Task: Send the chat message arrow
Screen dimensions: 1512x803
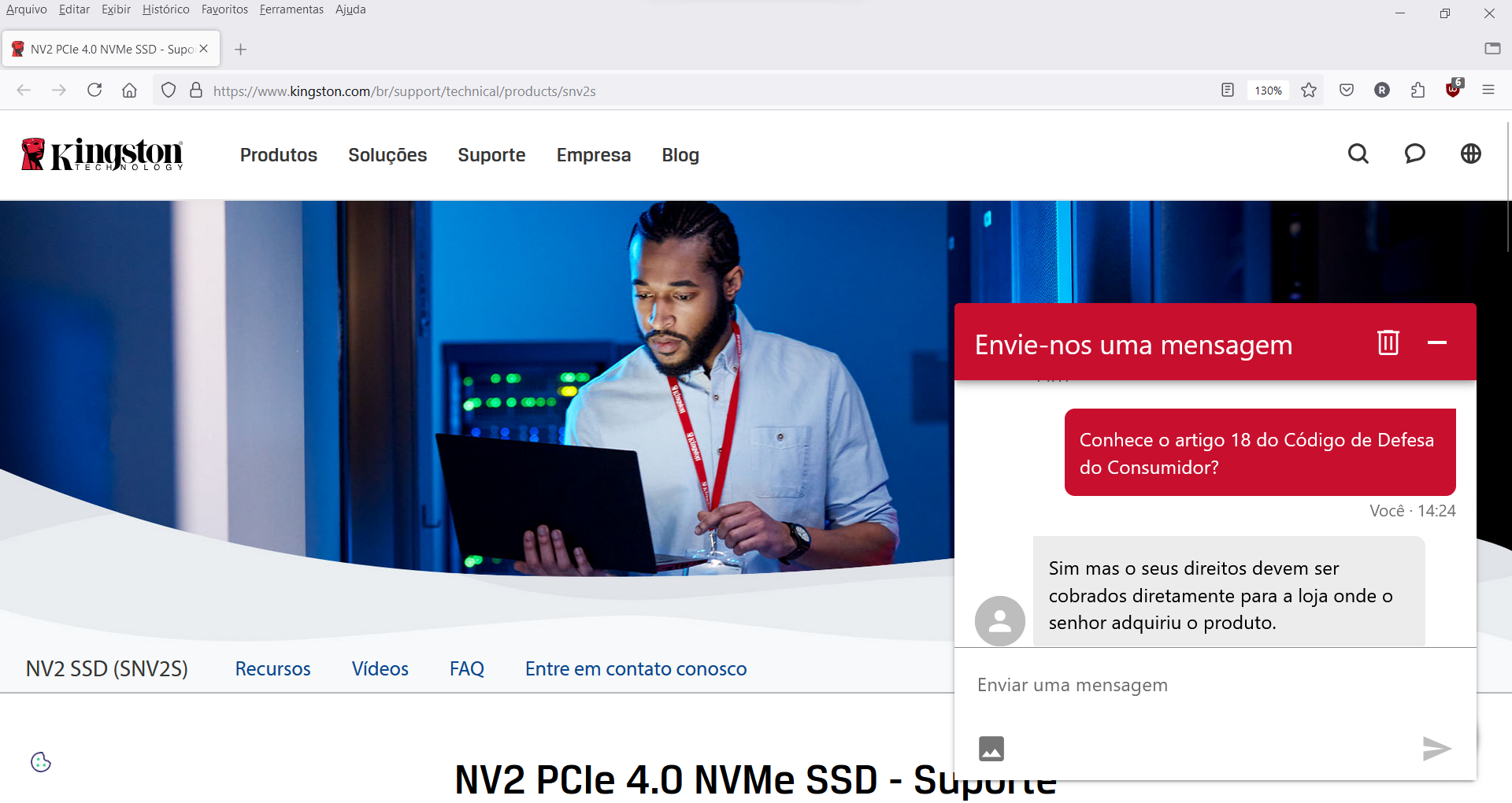Action: click(x=1436, y=748)
